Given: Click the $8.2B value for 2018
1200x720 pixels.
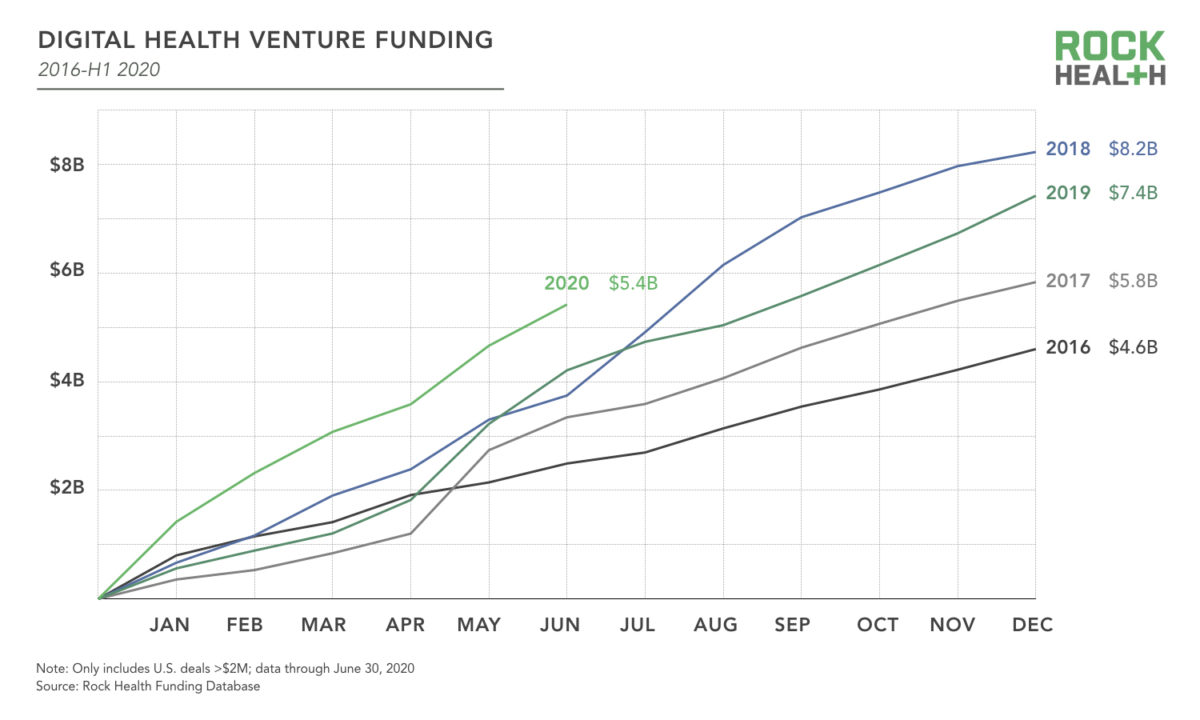Looking at the screenshot, I should coord(1133,149).
